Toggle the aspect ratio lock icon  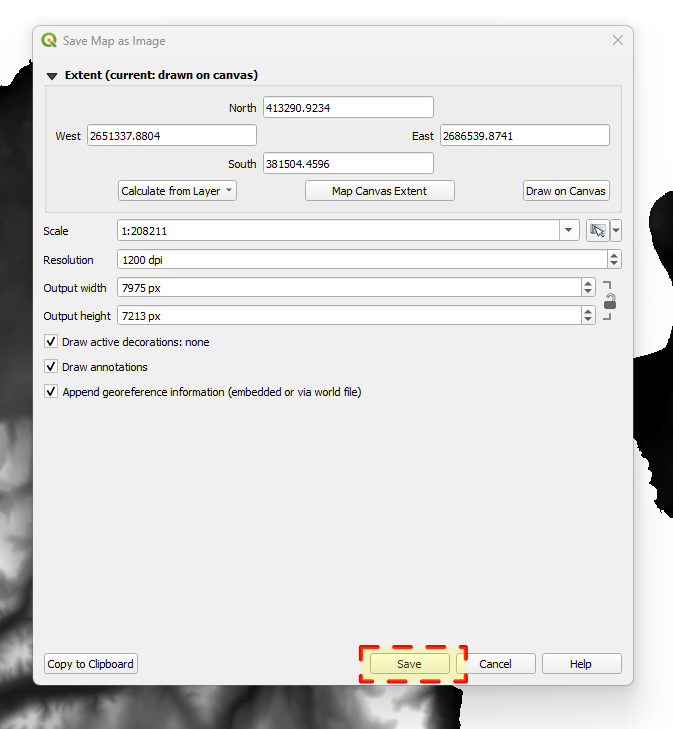pos(610,302)
